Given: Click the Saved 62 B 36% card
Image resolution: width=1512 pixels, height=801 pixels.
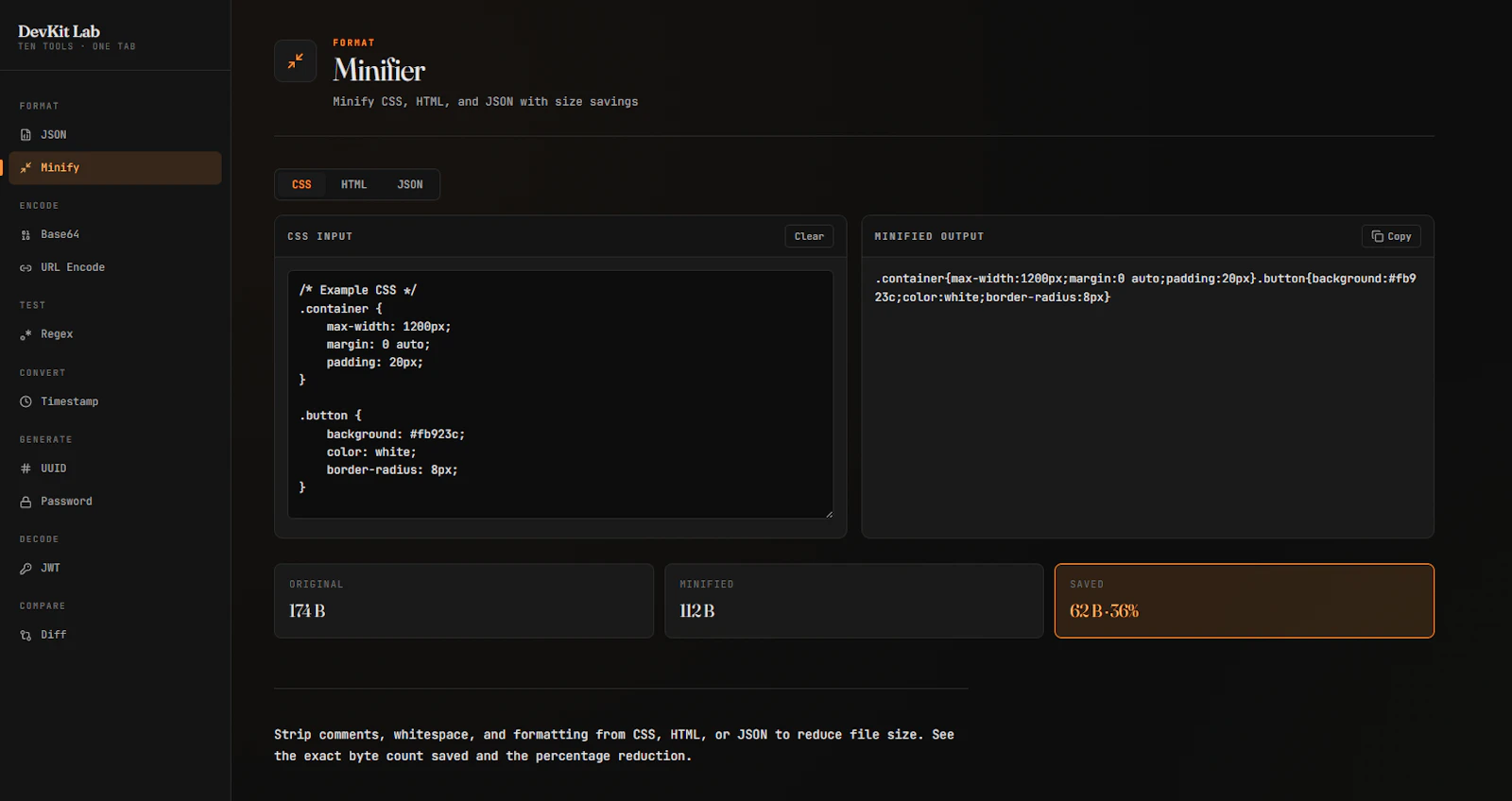Looking at the screenshot, I should (x=1245, y=601).
